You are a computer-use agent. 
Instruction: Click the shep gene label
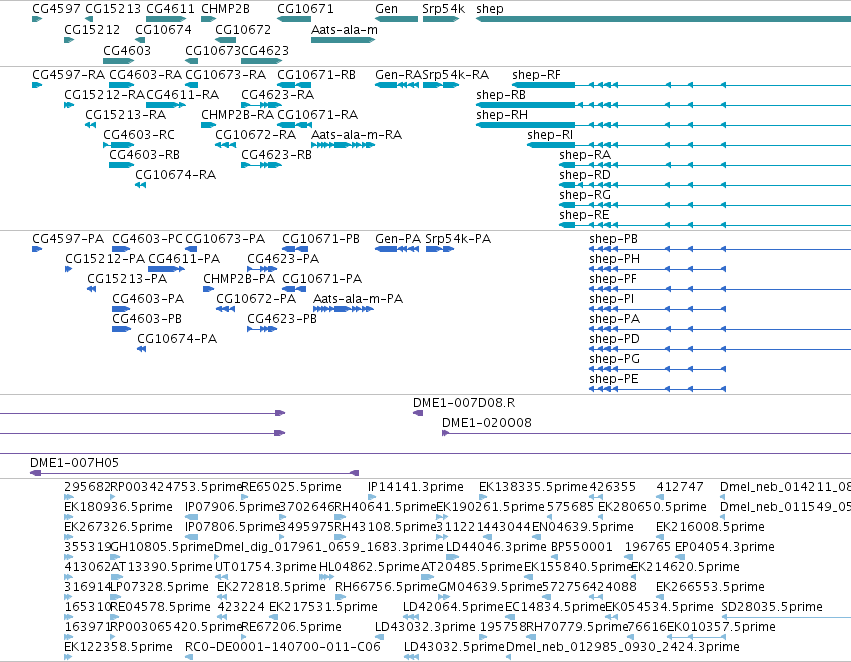pyautogui.click(x=490, y=9)
